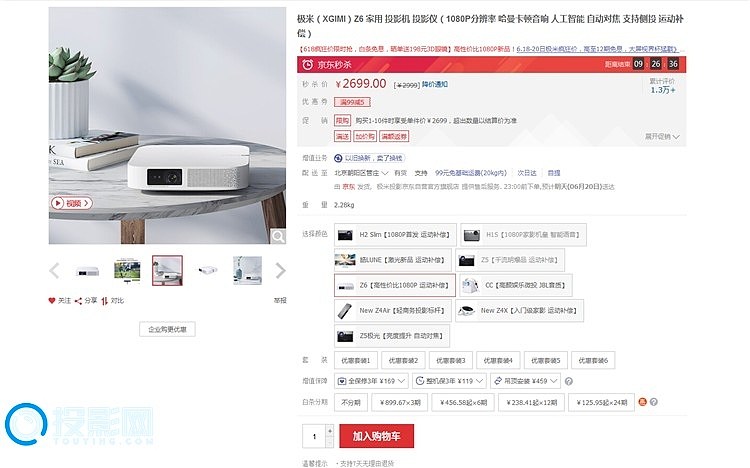Show previous thumbnails with left arrow
The image size is (750, 468).
(x=54, y=271)
